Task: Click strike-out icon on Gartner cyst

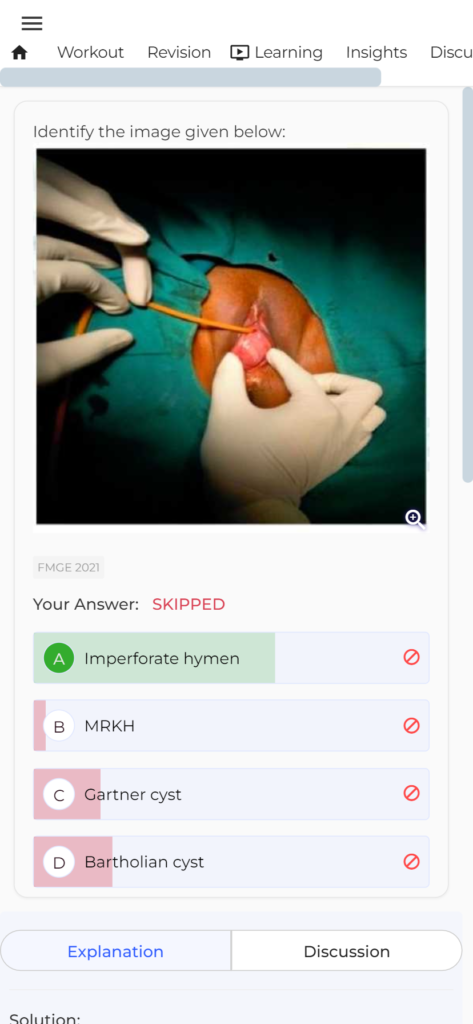Action: (x=412, y=793)
